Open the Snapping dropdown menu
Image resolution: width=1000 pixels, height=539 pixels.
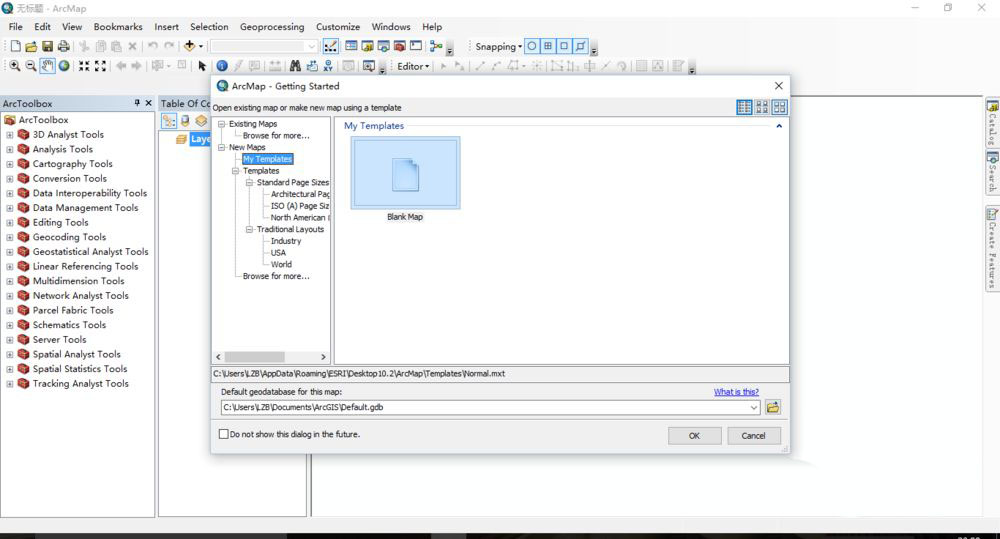click(499, 47)
